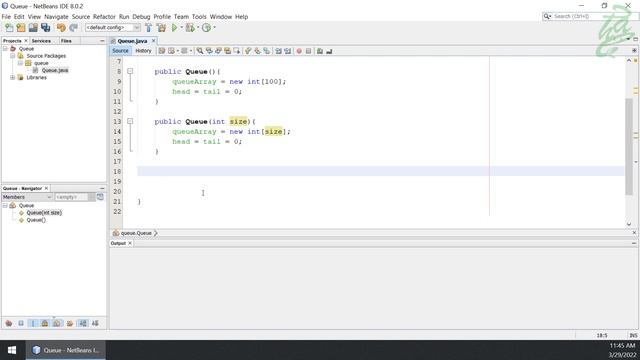Click the Uncomment lines icon

point(329,51)
